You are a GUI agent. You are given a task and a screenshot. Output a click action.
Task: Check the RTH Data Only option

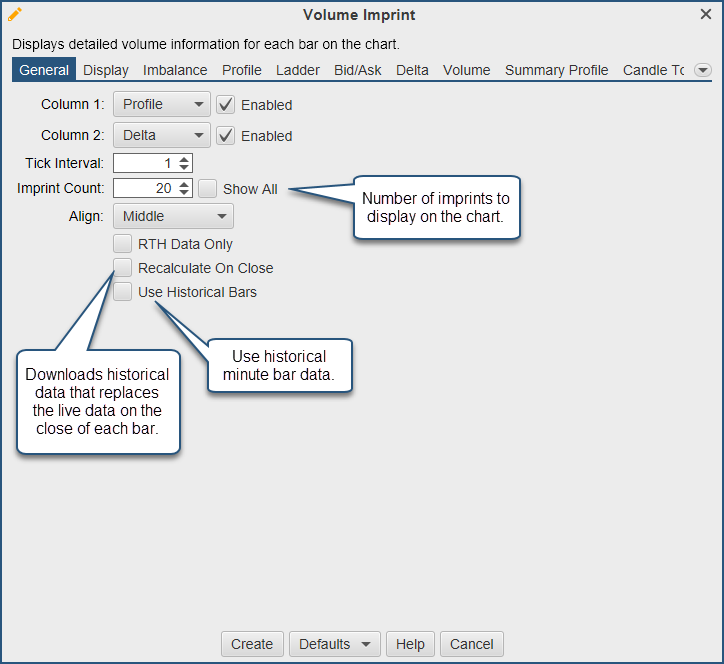(x=123, y=243)
